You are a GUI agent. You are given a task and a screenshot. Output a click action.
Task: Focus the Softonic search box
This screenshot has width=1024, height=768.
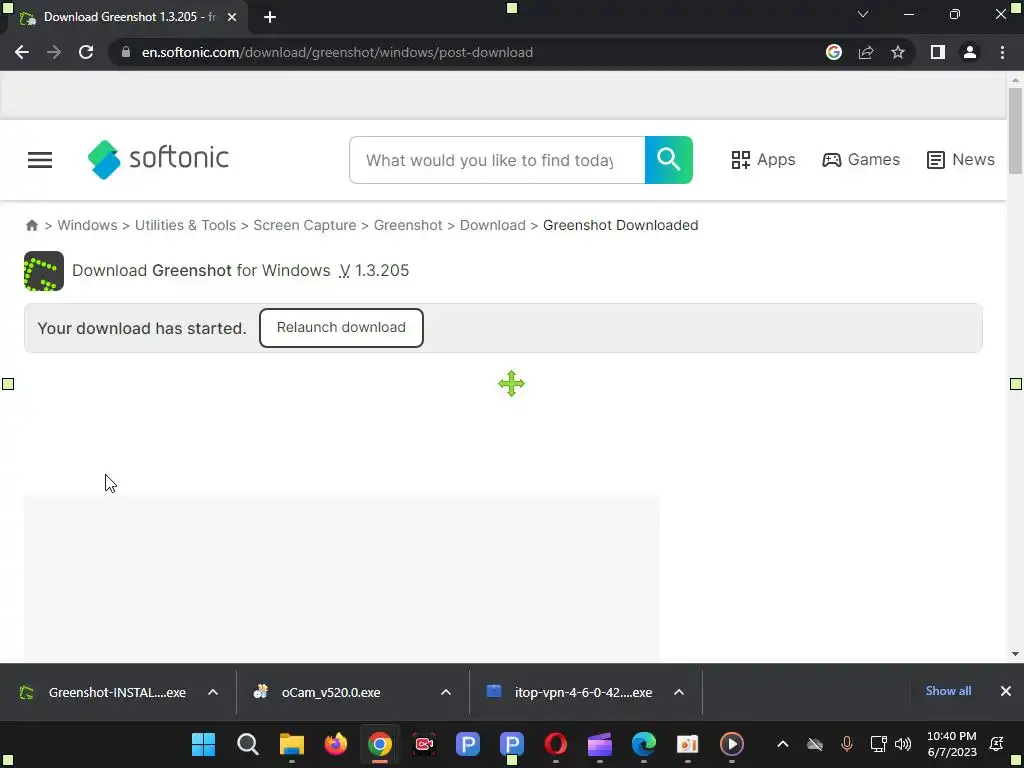497,160
